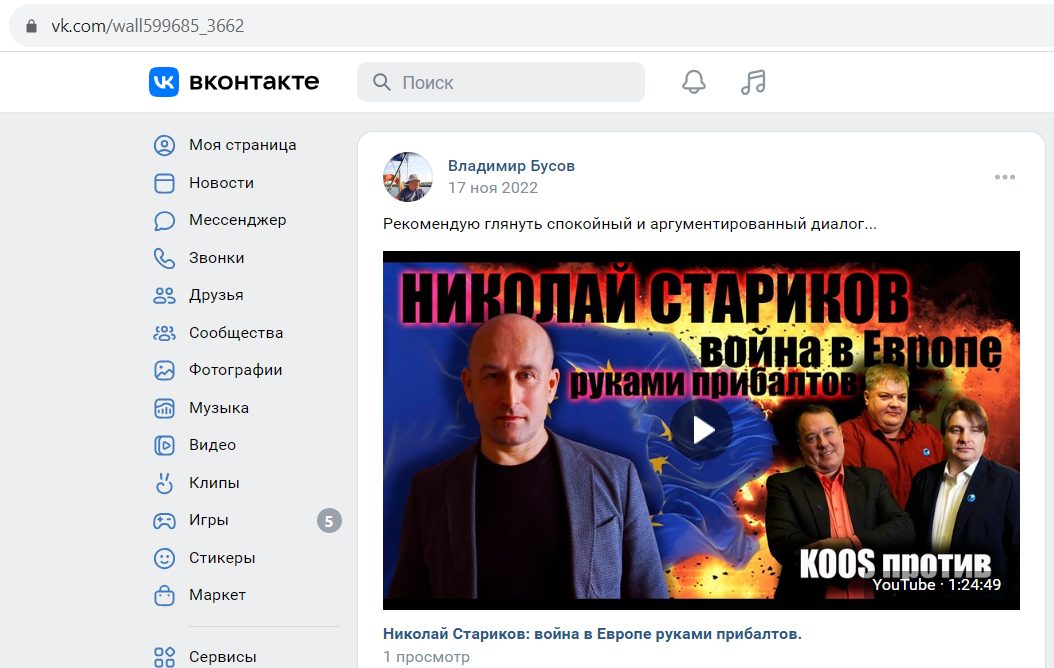Play the embedded YouTube video
The image size is (1054, 668).
click(701, 430)
